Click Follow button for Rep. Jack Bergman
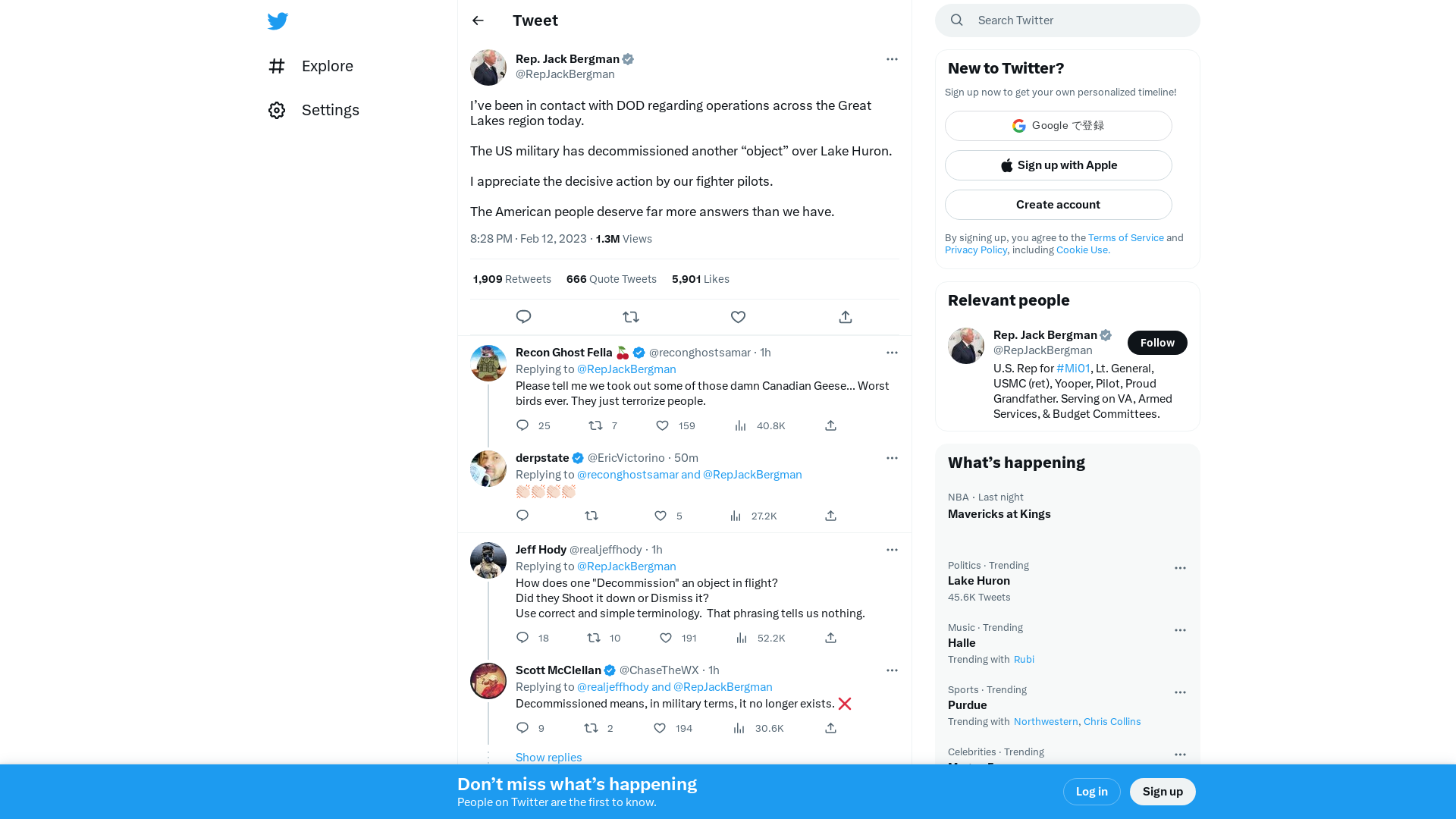Screen dimensions: 1456x819 [1157, 342]
